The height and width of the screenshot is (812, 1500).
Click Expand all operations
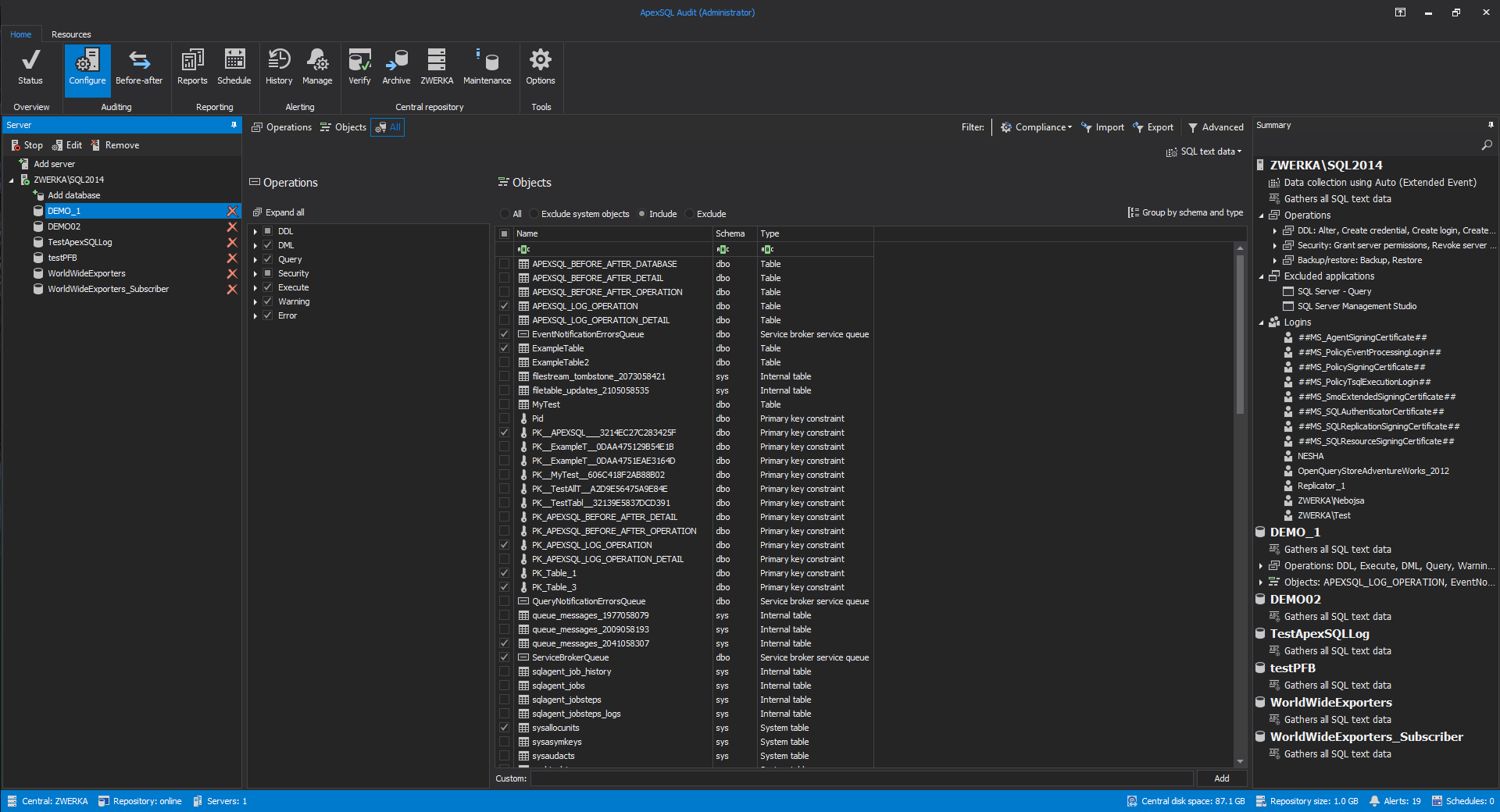point(279,212)
